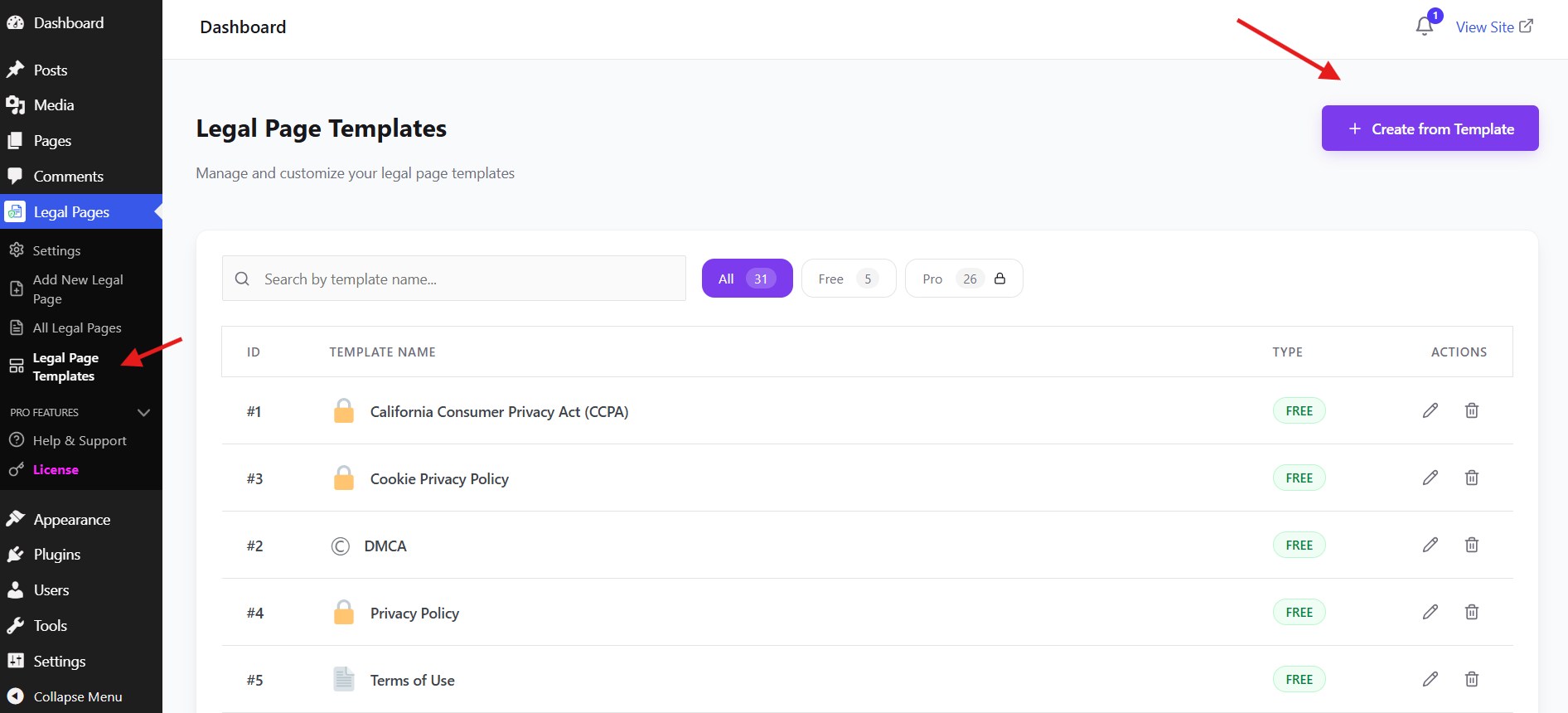Click the lock icon beside Privacy Policy

point(344,612)
